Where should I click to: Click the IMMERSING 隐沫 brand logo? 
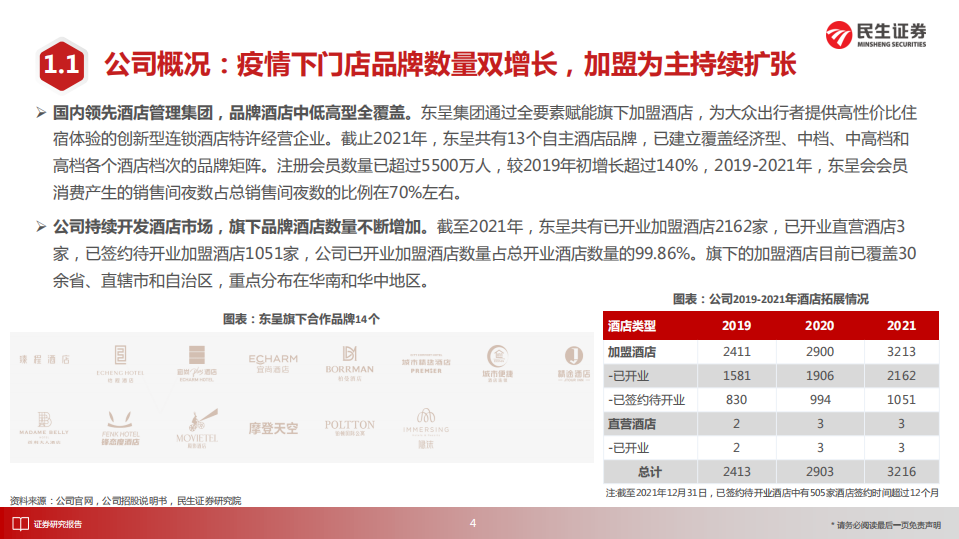click(x=426, y=428)
